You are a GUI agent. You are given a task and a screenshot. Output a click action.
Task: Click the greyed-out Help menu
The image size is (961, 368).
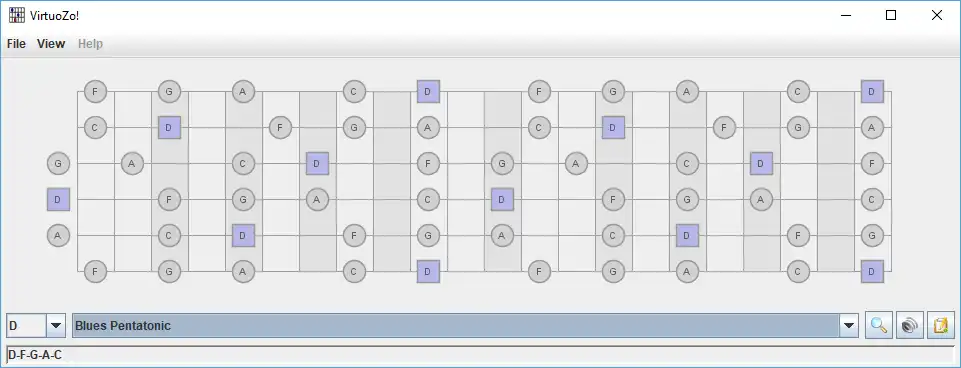tap(90, 44)
